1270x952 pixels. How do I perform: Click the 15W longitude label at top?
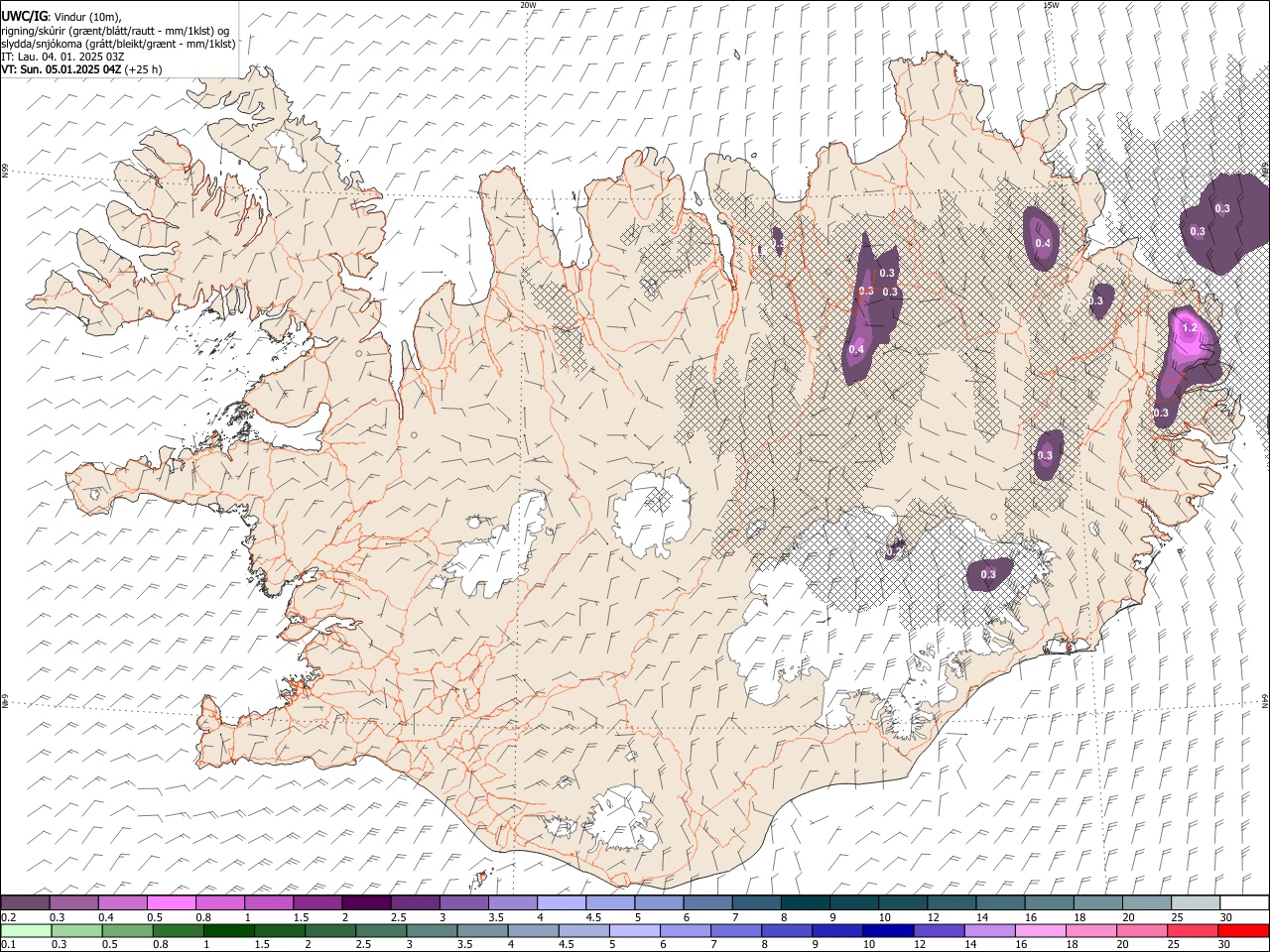tap(1051, 5)
